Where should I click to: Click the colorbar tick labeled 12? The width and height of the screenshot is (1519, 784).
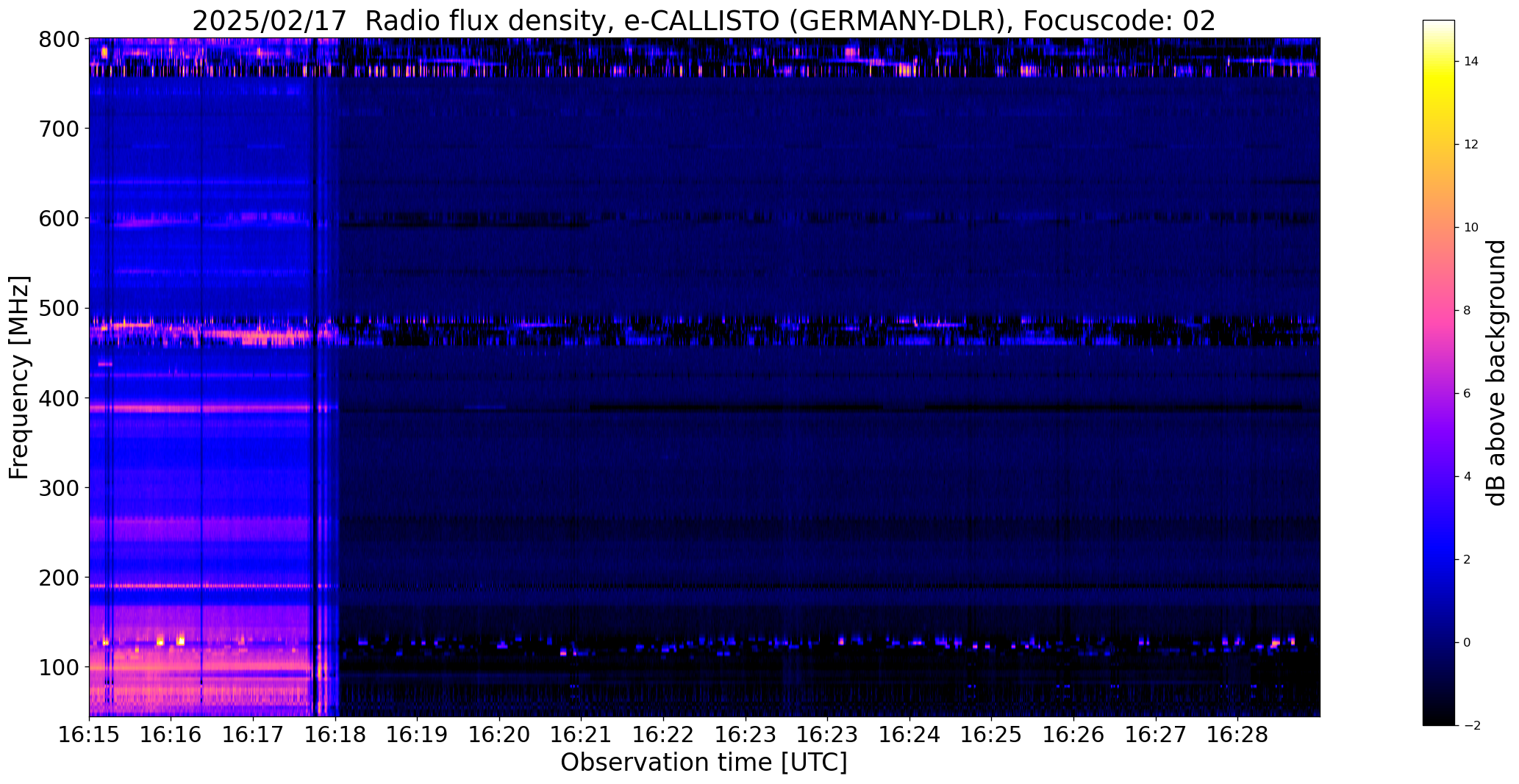(1471, 145)
